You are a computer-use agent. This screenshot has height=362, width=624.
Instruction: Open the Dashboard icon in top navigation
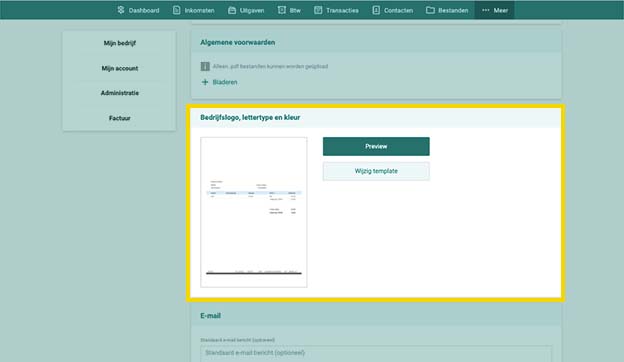(121, 10)
